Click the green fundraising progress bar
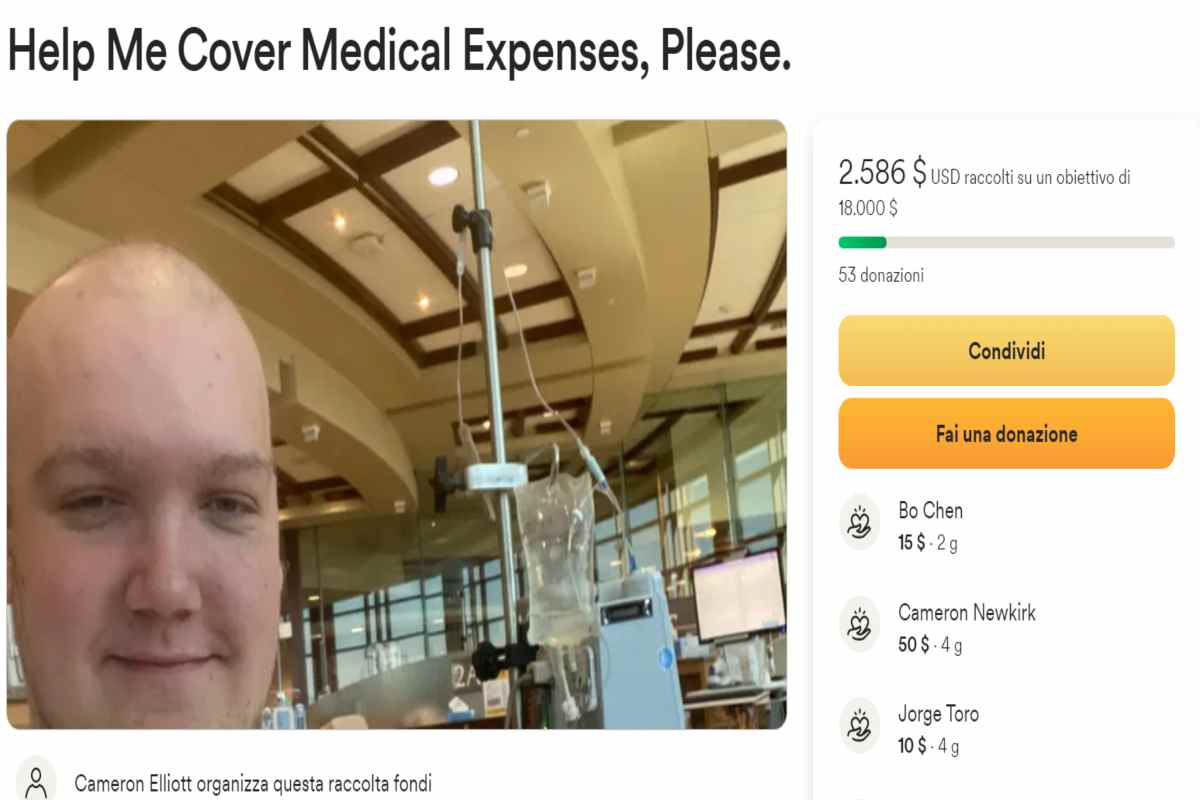This screenshot has width=1200, height=800. 1006,242
